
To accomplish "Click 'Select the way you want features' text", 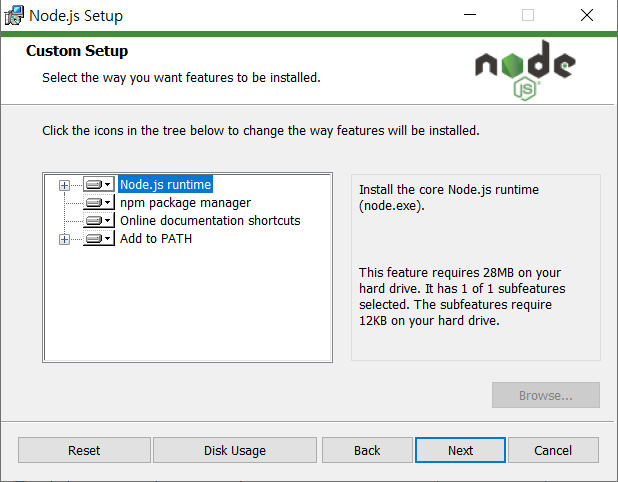I will tap(181, 78).
